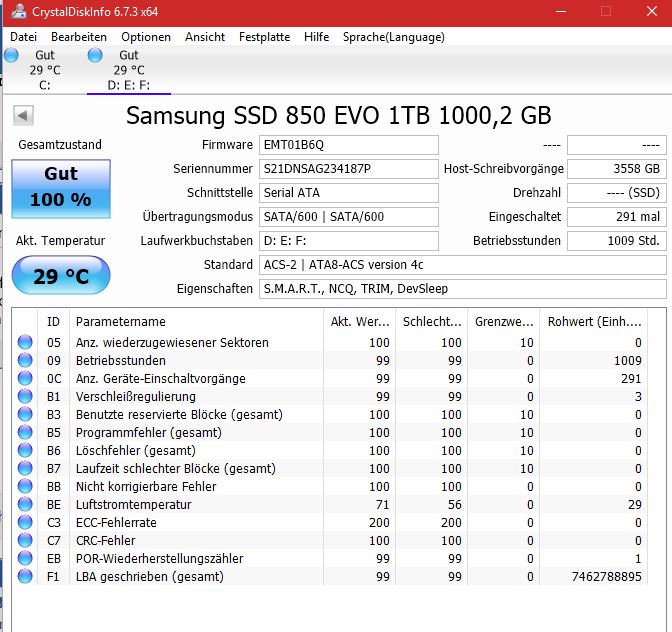Click status orb of attribute B3 row

[25, 414]
